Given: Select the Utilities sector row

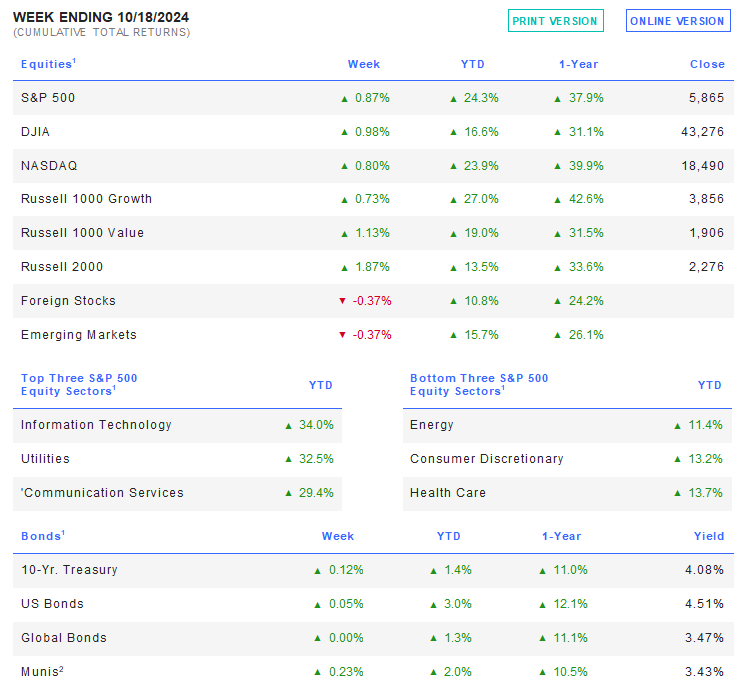Looking at the screenshot, I should [x=177, y=459].
